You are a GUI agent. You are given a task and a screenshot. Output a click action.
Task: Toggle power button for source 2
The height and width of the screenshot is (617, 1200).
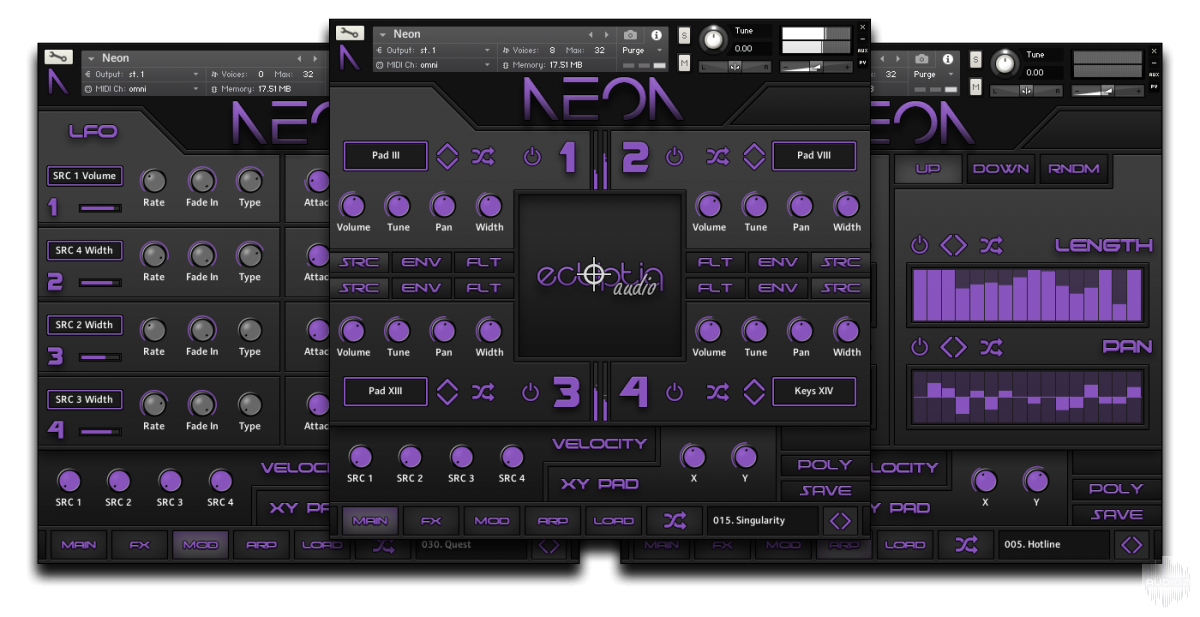(x=675, y=157)
